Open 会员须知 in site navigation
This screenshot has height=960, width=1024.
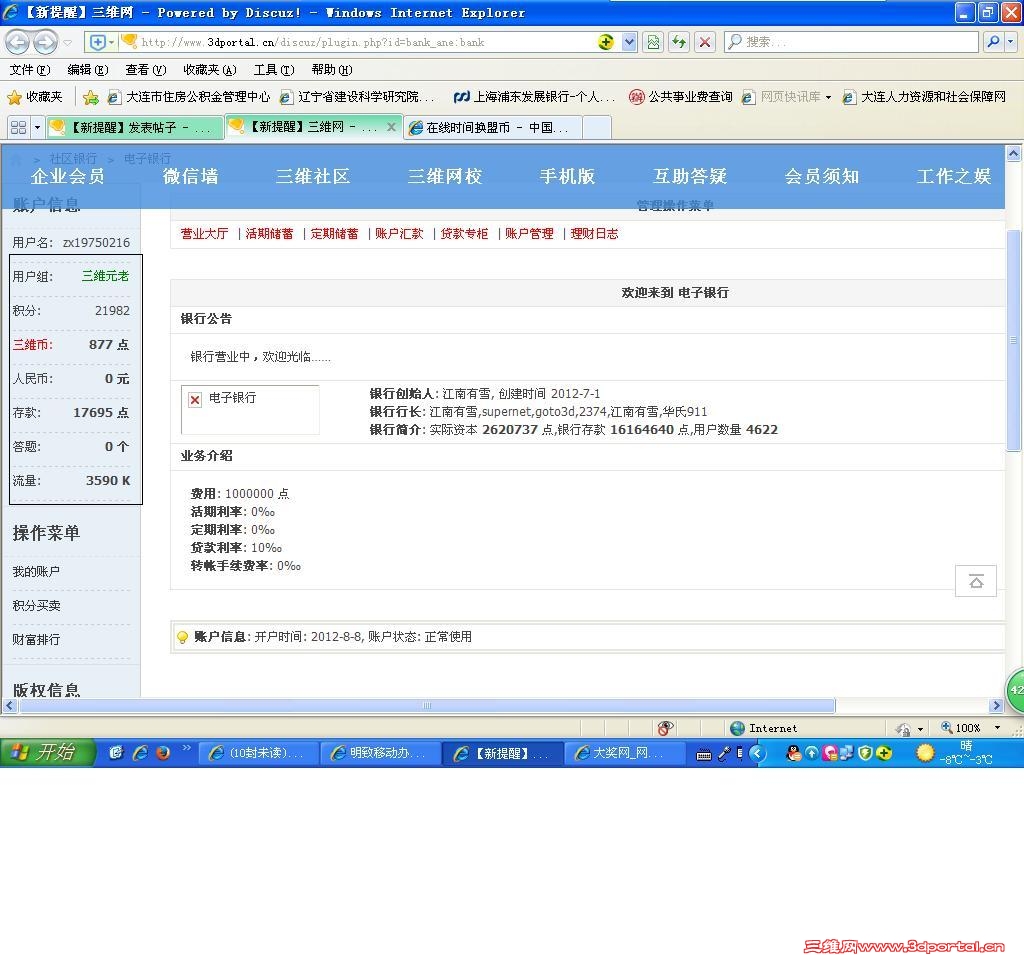click(x=822, y=176)
